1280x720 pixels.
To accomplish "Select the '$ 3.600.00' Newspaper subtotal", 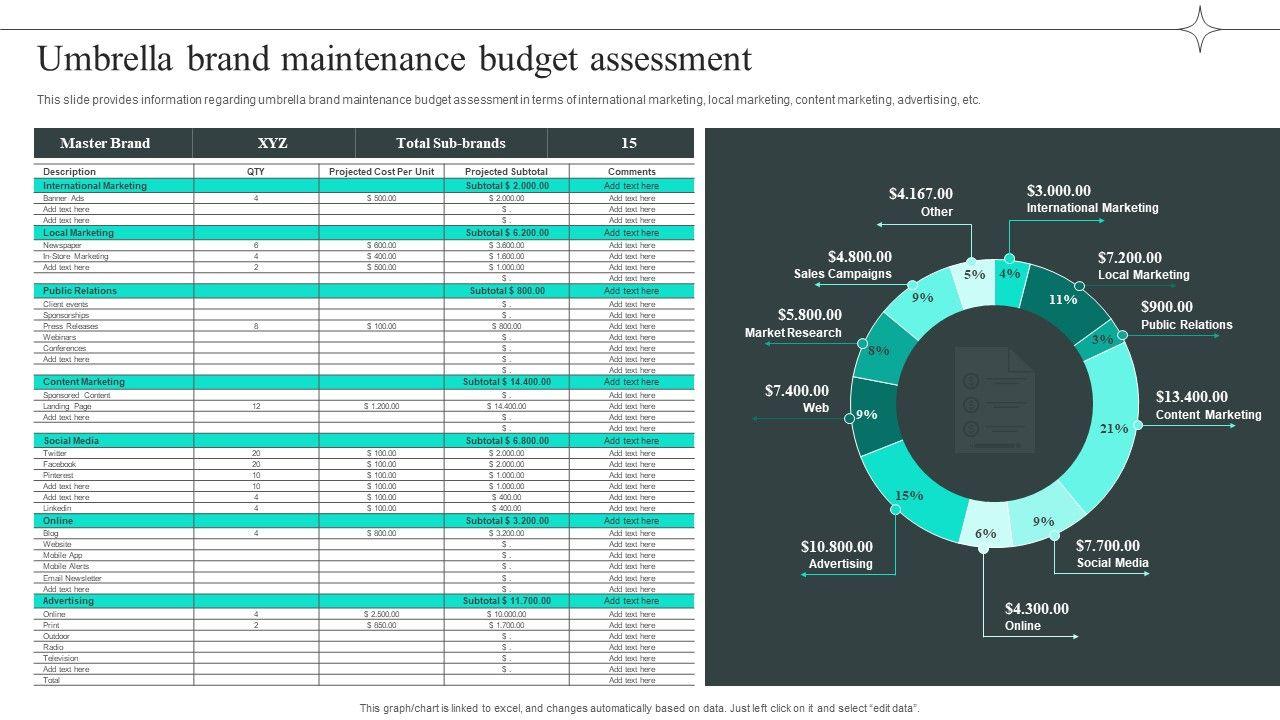I will pyautogui.click(x=506, y=245).
